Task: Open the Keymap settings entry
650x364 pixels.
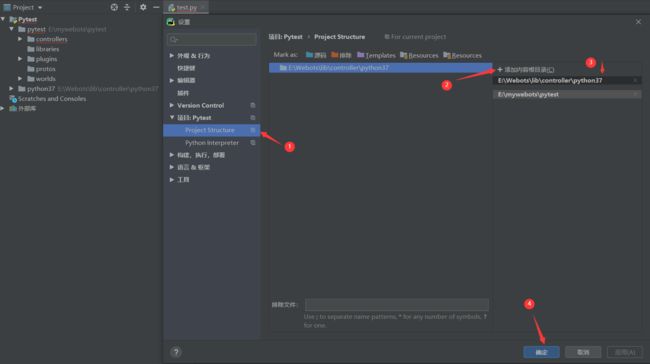Action: [x=186, y=68]
